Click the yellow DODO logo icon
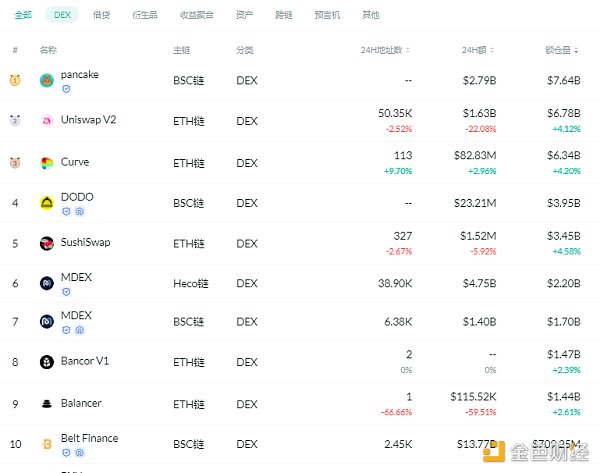 [x=47, y=202]
